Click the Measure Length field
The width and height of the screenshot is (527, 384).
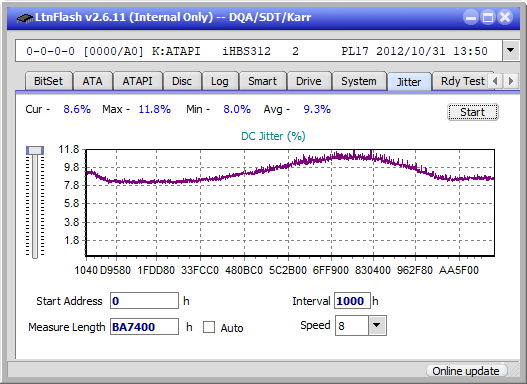point(145,327)
